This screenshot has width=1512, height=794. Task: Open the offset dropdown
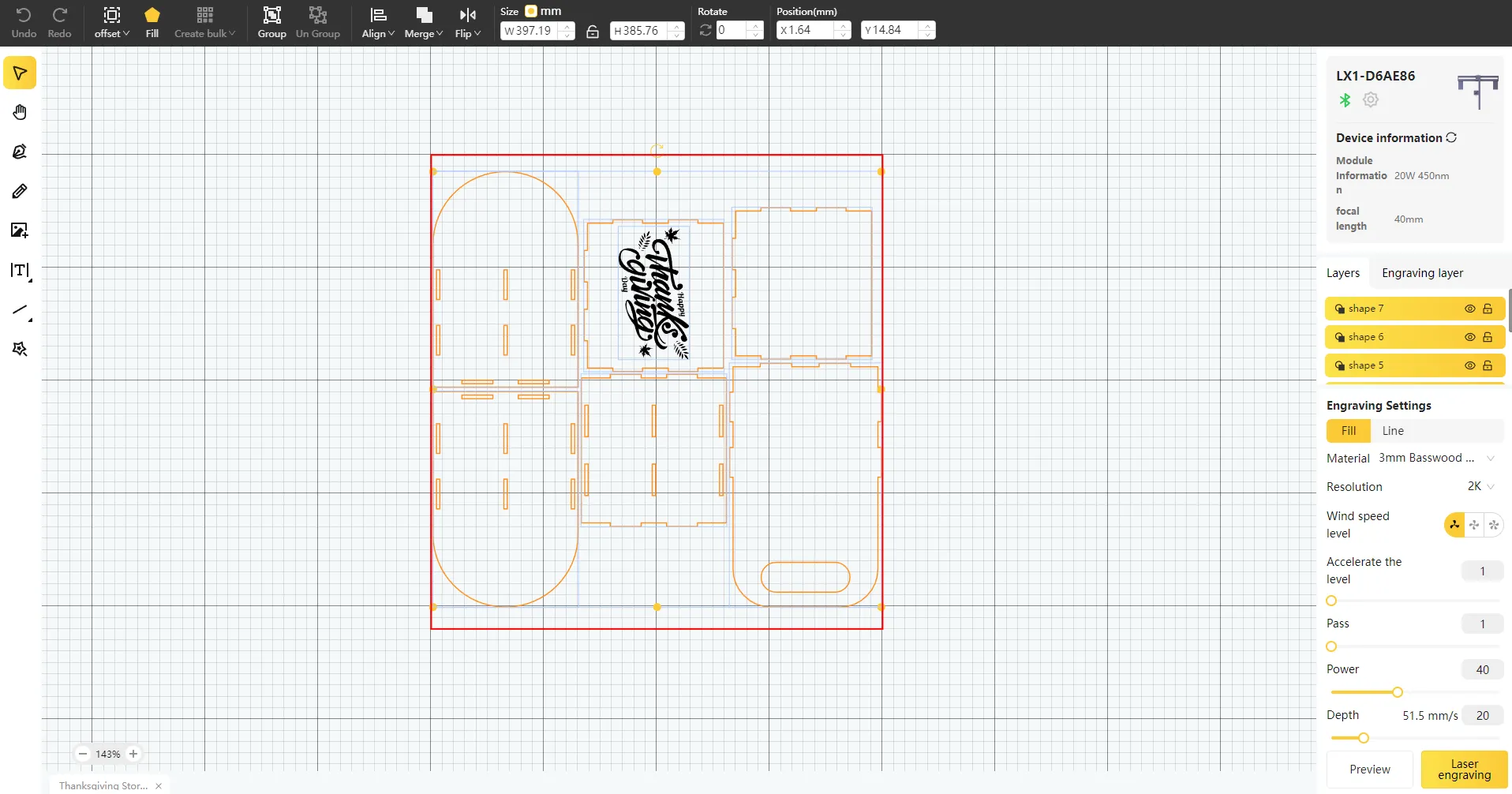(x=112, y=22)
